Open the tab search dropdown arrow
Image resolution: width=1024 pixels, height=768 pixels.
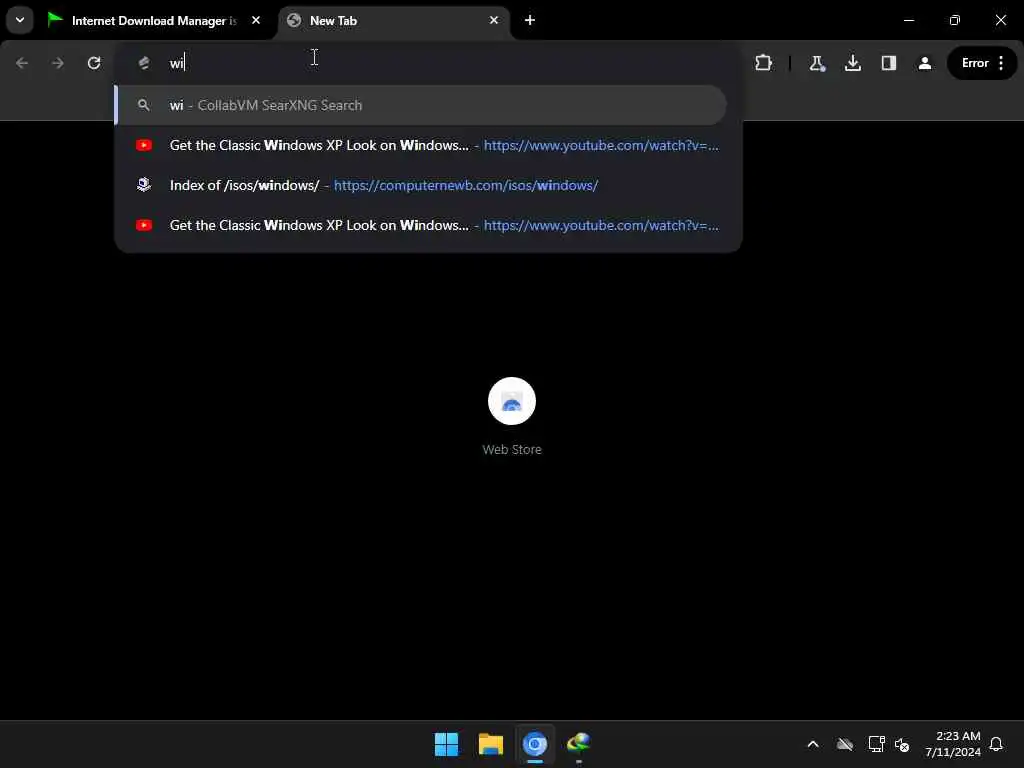click(x=20, y=20)
